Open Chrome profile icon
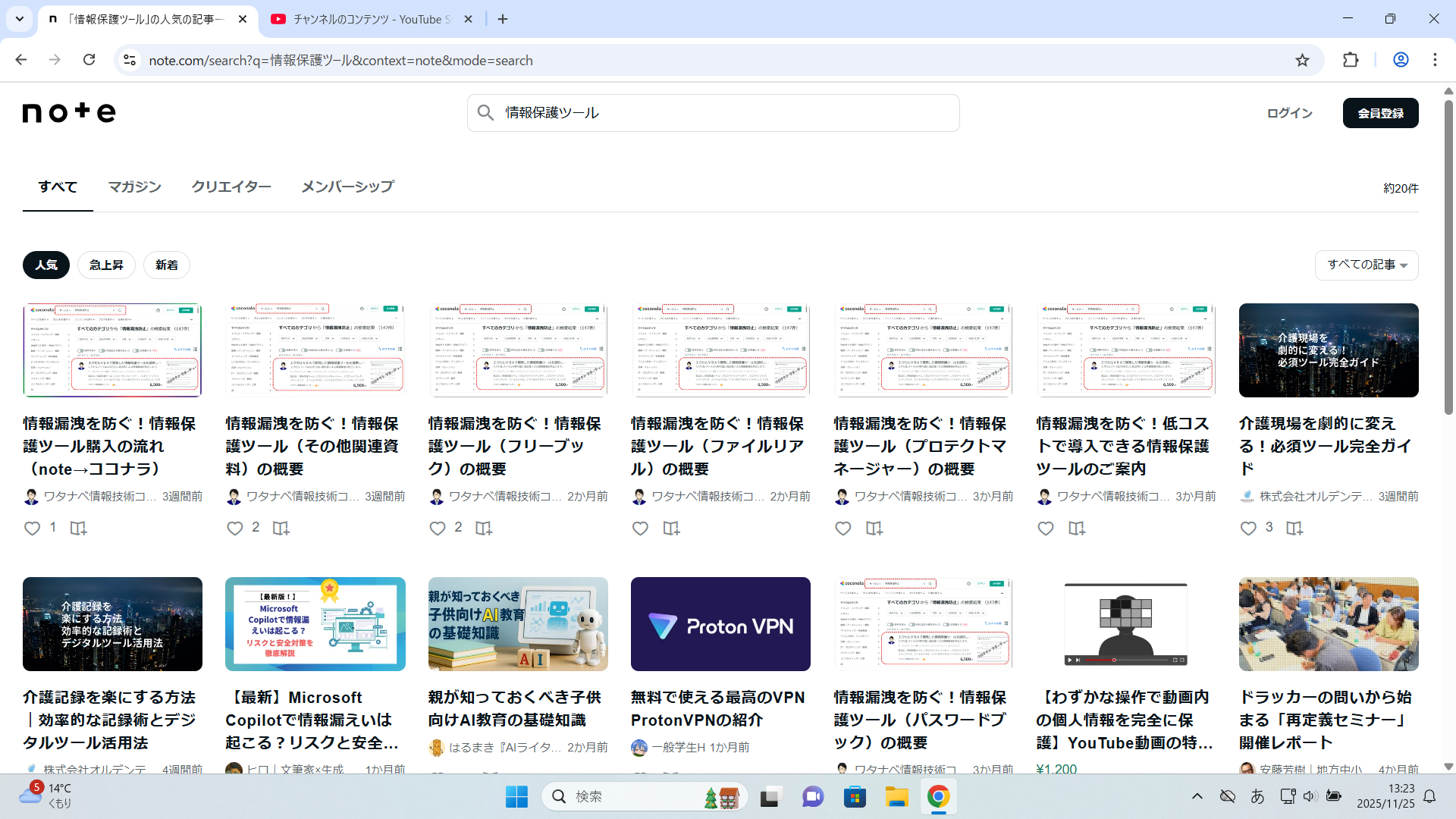 click(x=1401, y=60)
